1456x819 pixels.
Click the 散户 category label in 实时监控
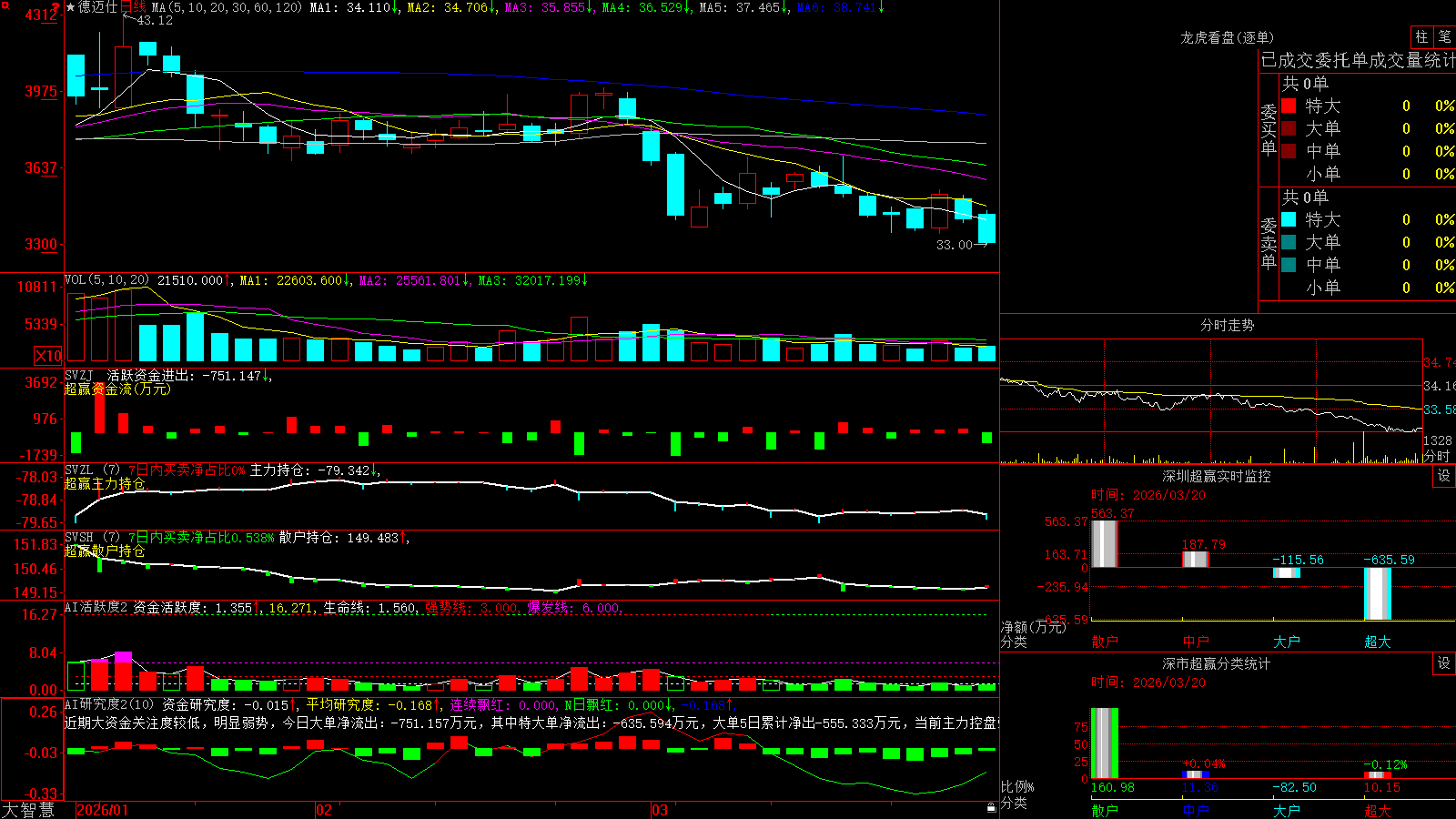pyautogui.click(x=1105, y=642)
